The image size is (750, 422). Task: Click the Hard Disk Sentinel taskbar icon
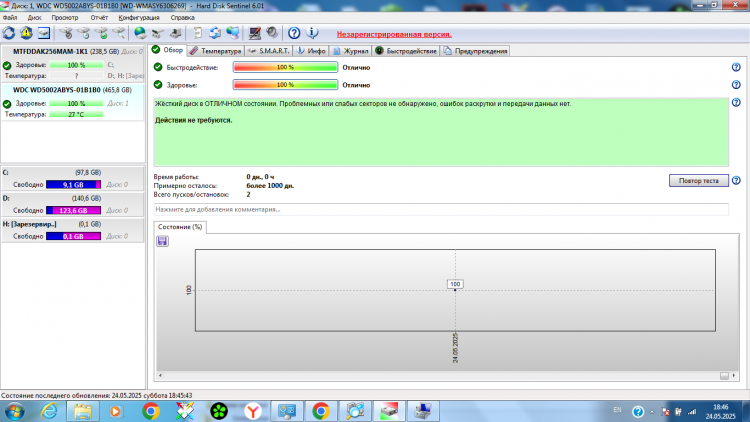coord(389,411)
